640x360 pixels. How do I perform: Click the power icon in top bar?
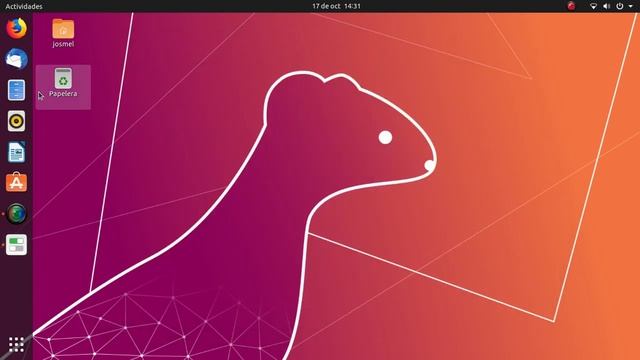point(620,6)
